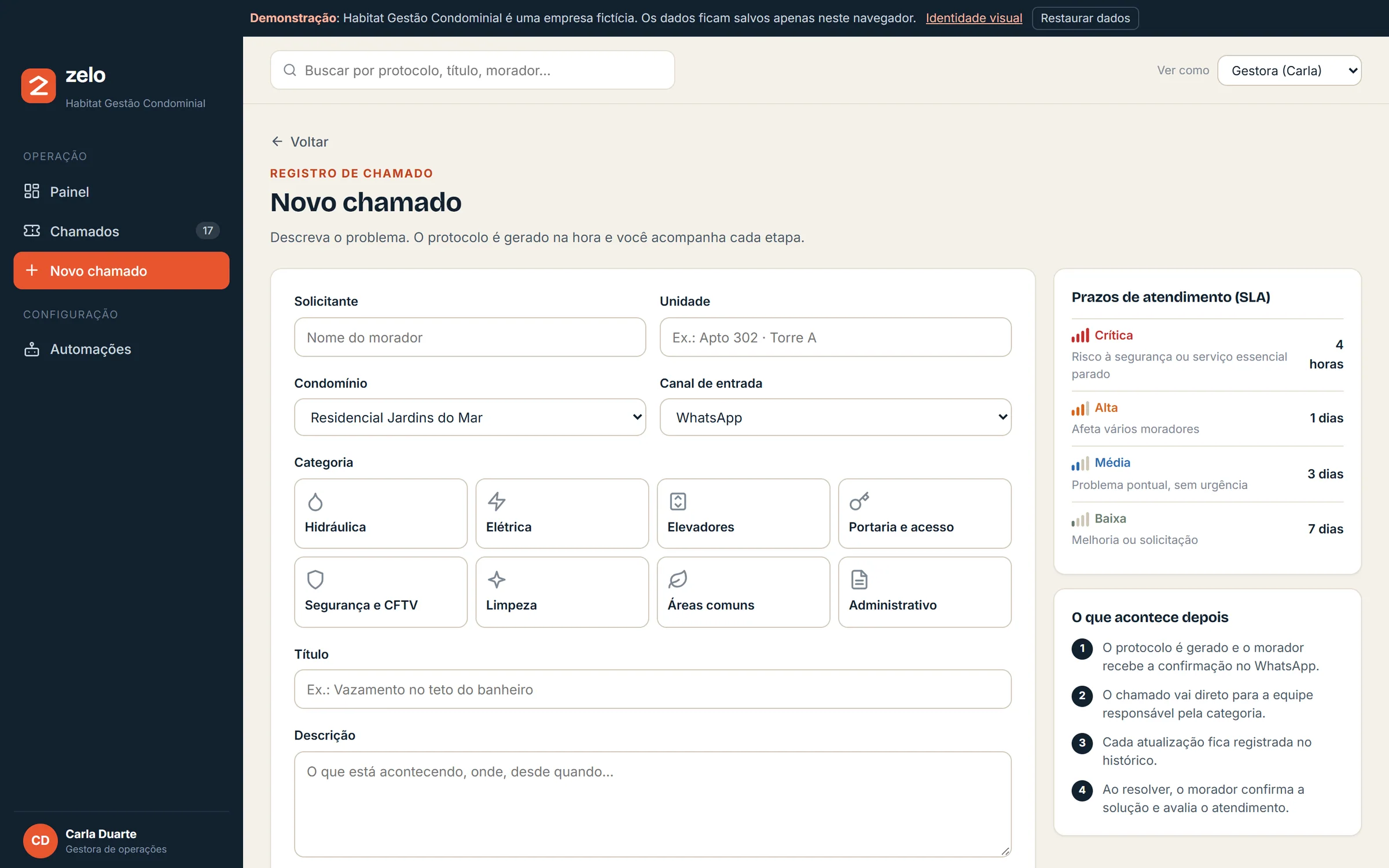The width and height of the screenshot is (1389, 868).
Task: Click the search magnifier icon
Action: click(x=290, y=70)
